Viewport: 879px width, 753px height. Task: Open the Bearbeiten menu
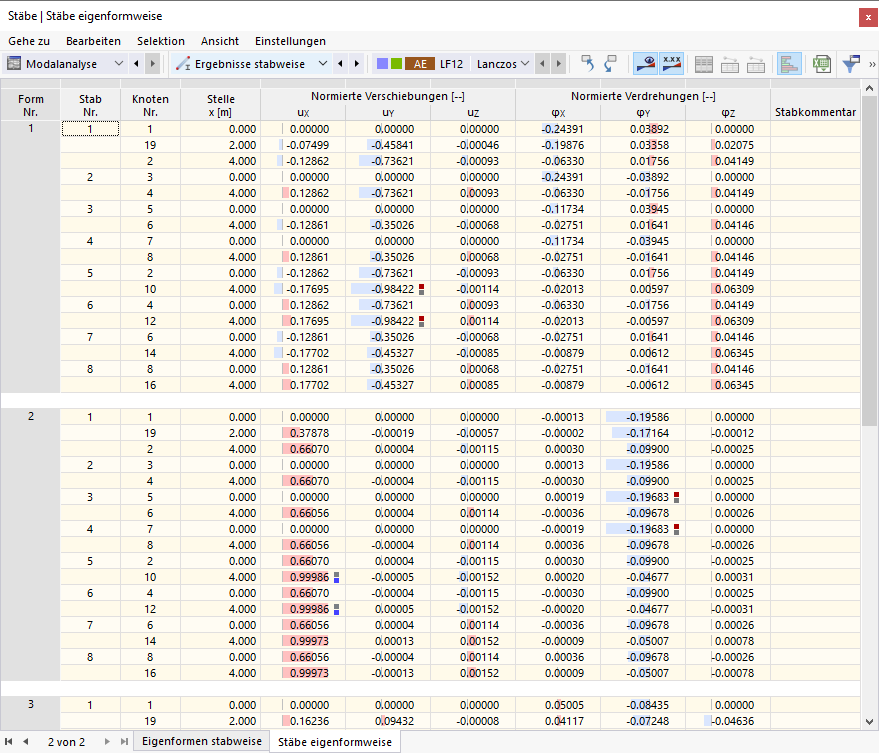tap(93, 41)
